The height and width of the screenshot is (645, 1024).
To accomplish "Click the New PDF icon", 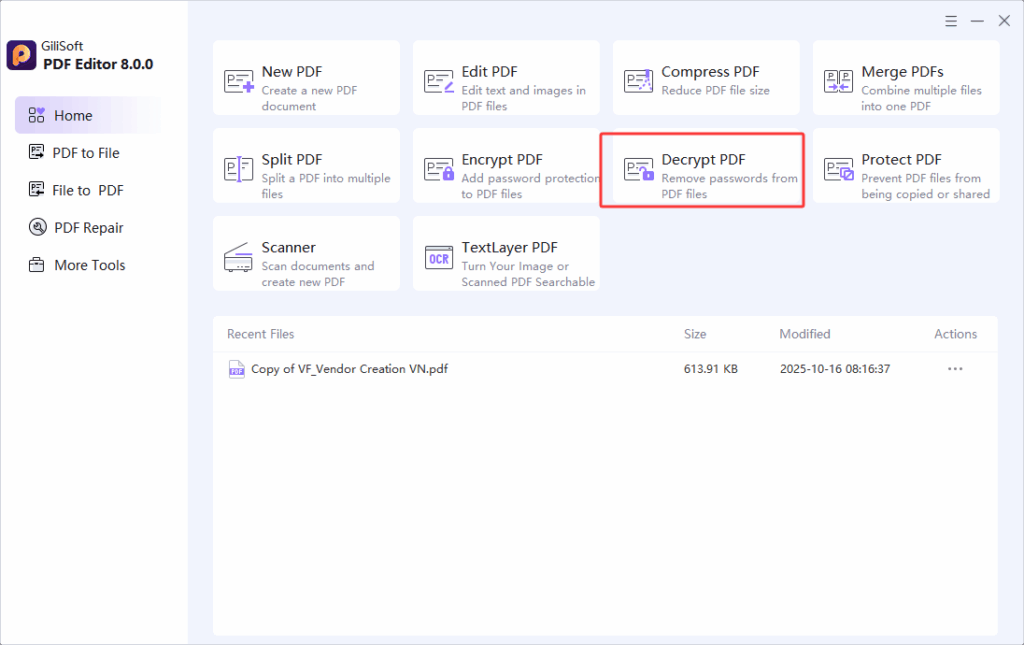I will pos(239,81).
